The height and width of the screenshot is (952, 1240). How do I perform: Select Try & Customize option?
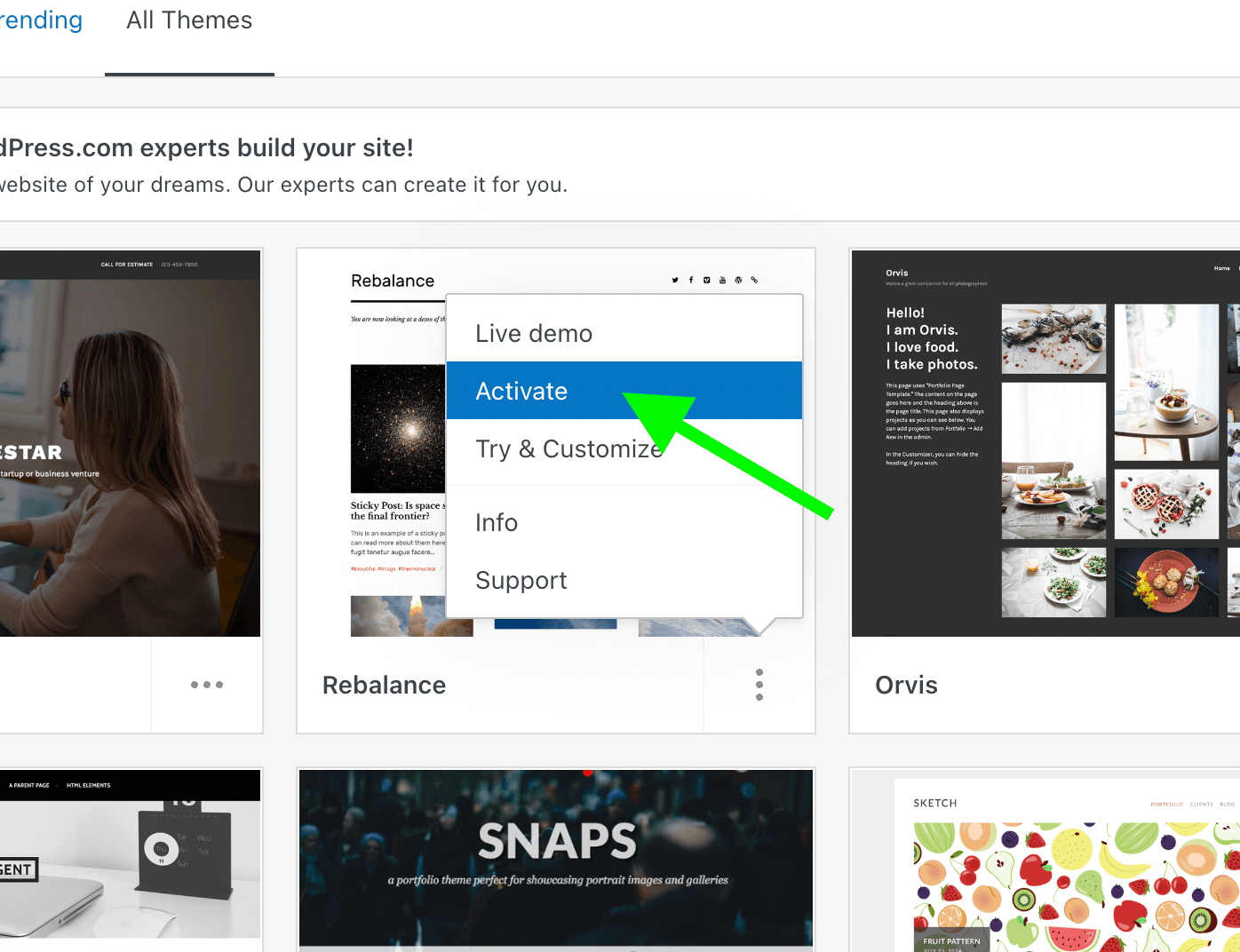coord(568,449)
